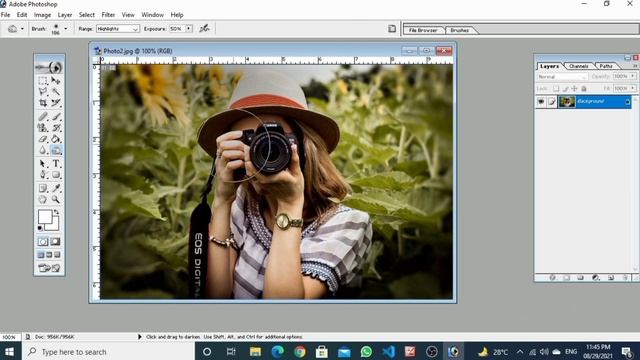The image size is (640, 360).
Task: Select the Healing Brush tool
Action: [42, 117]
